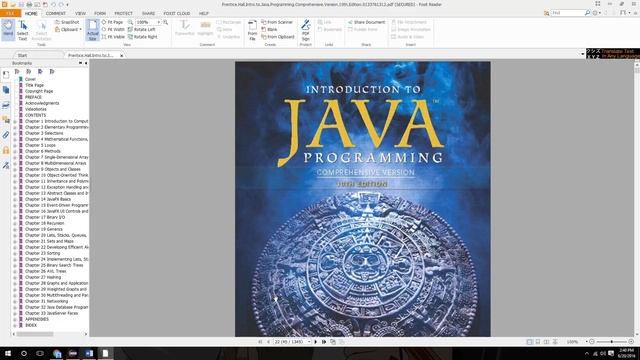Viewport: 640px width, 360px height.
Task: Create a Blank PDF
Action: coord(269,29)
